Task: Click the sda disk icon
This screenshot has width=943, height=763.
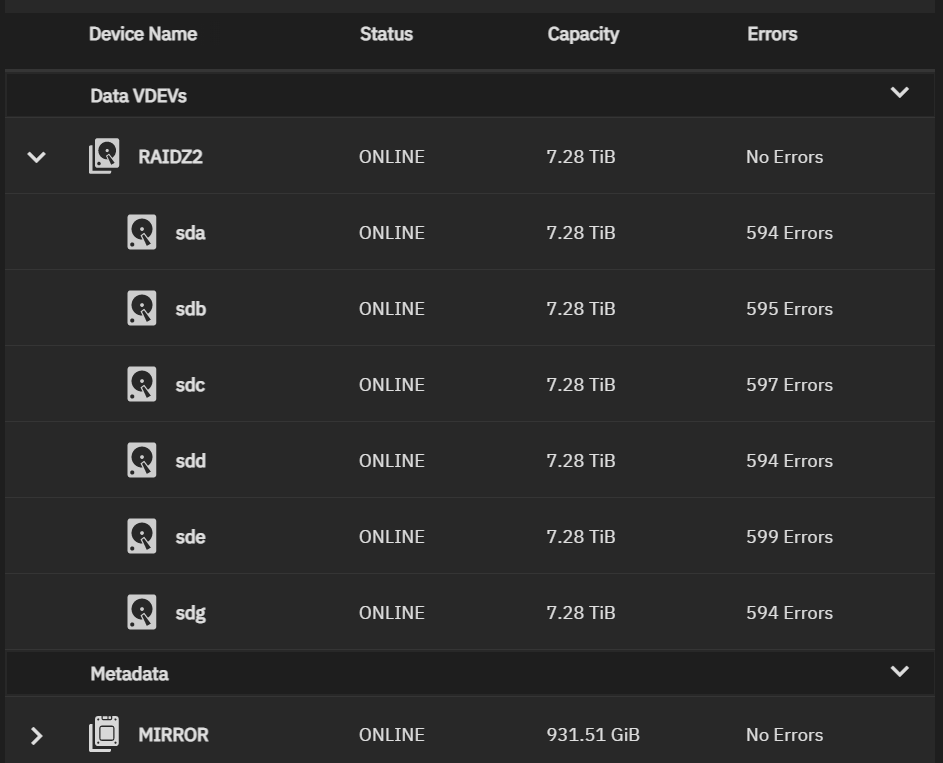Action: (142, 232)
